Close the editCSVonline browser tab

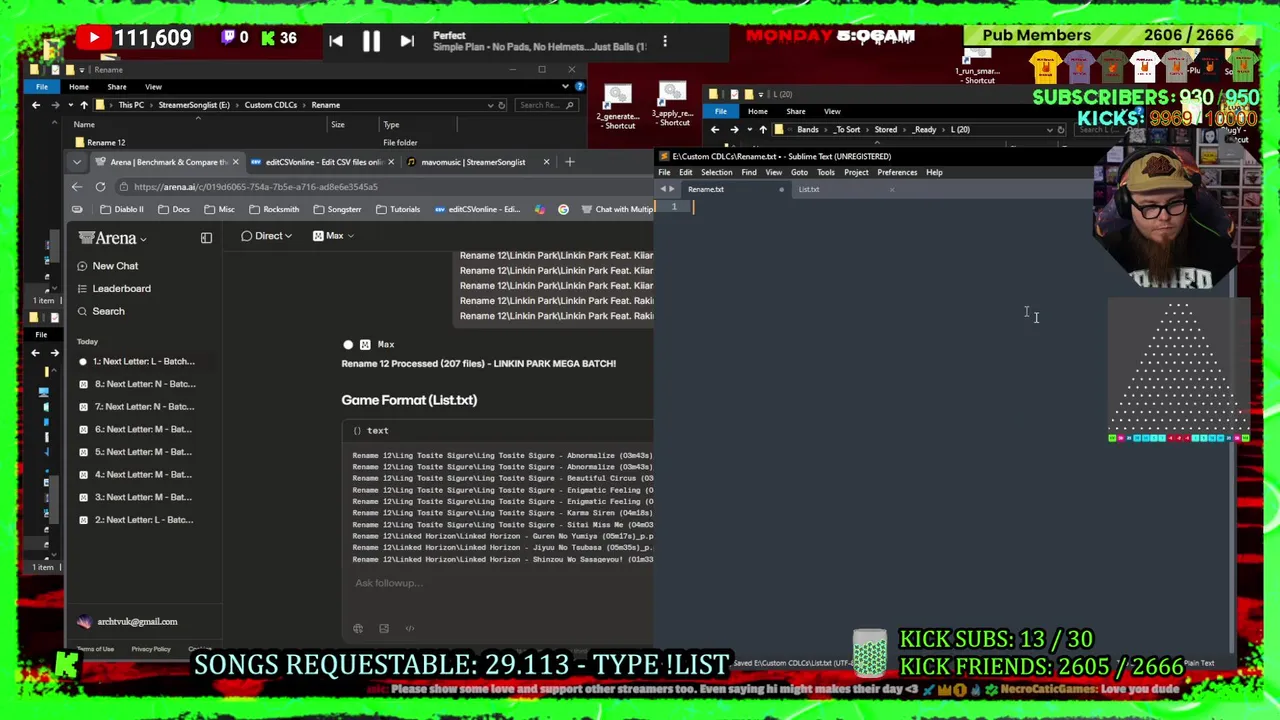pyautogui.click(x=390, y=162)
